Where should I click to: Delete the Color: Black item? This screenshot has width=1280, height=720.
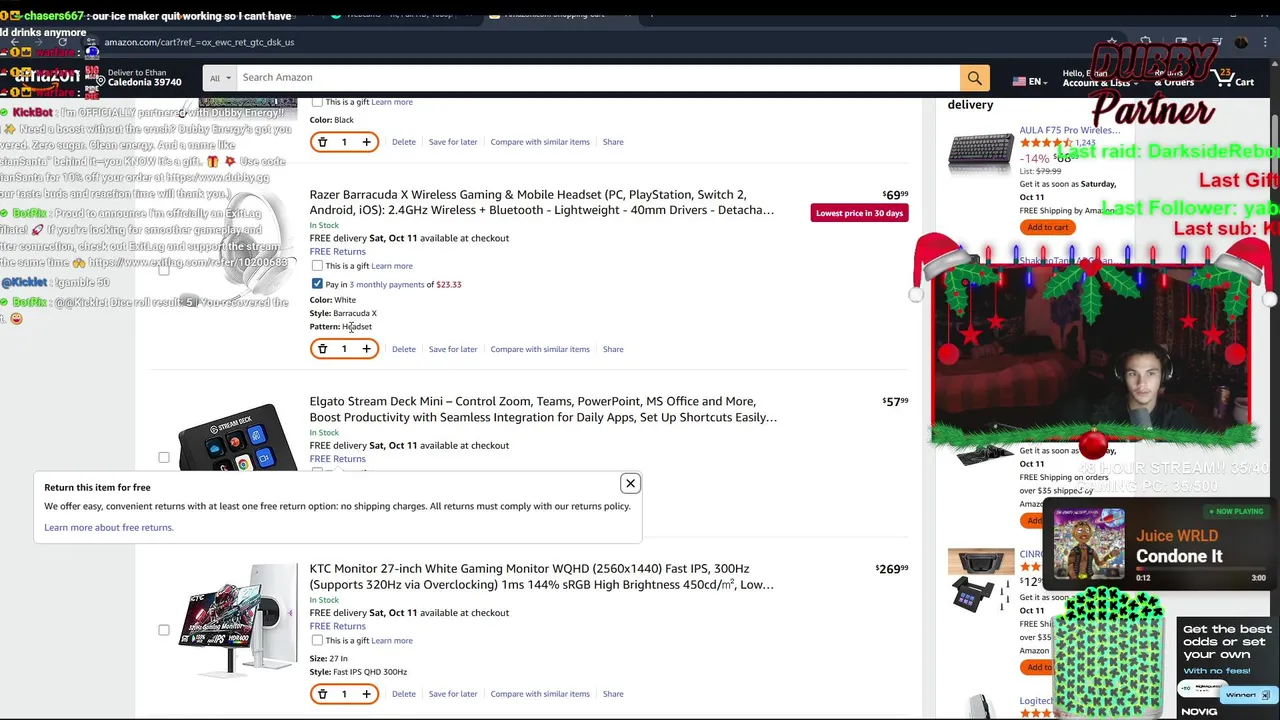pos(404,142)
